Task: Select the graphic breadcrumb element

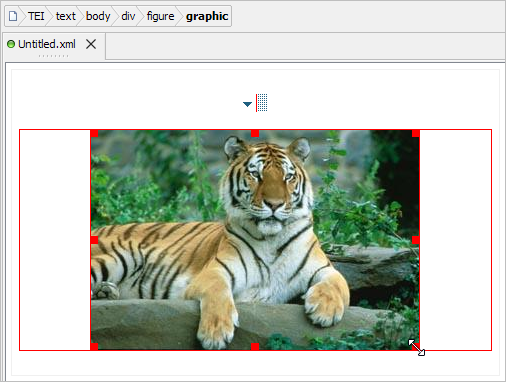Action: click(207, 16)
